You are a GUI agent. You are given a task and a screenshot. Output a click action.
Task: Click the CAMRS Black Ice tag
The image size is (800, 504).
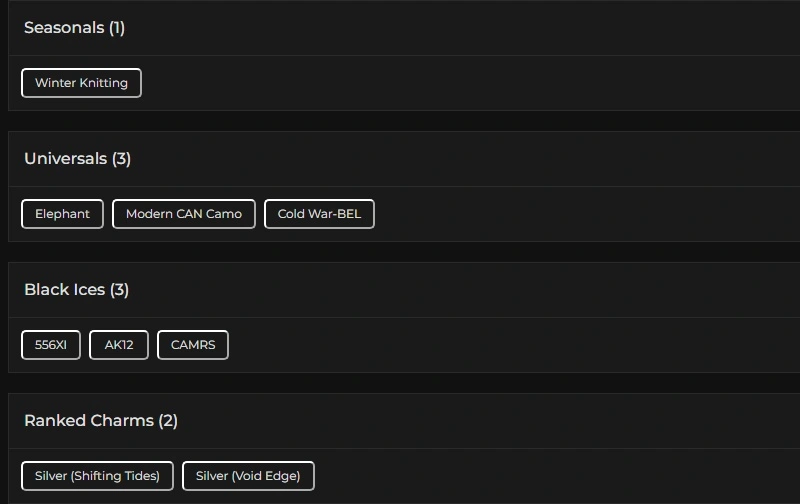tap(193, 345)
